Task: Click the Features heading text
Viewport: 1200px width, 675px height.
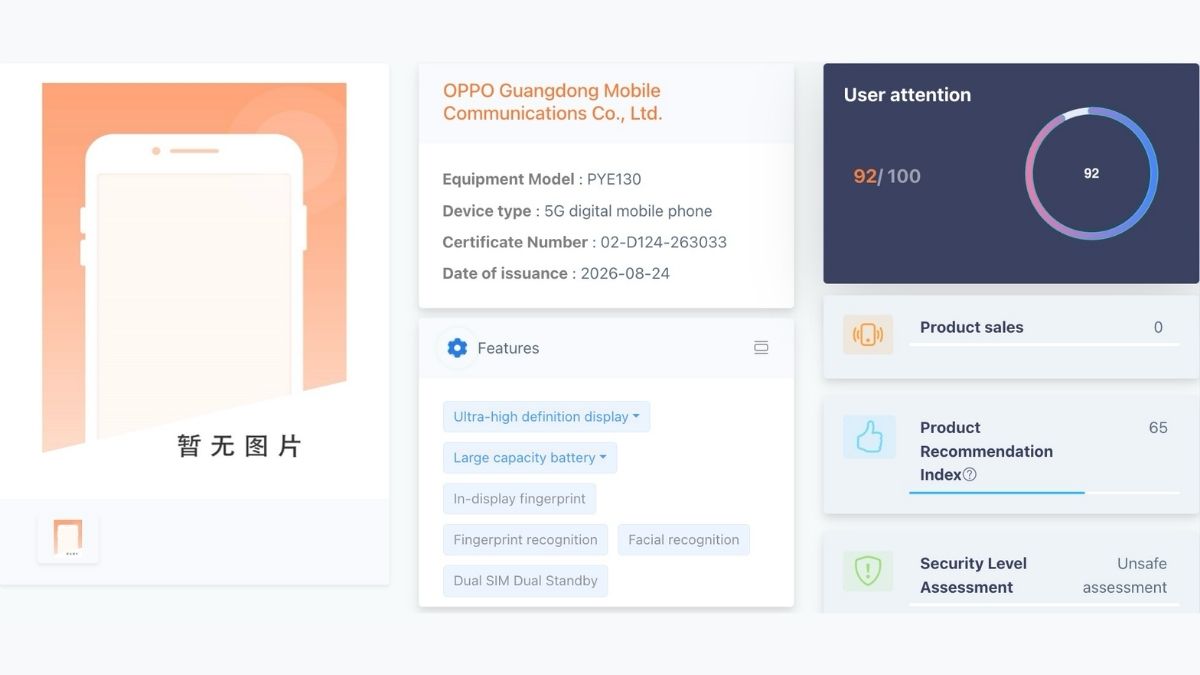Action: 508,348
